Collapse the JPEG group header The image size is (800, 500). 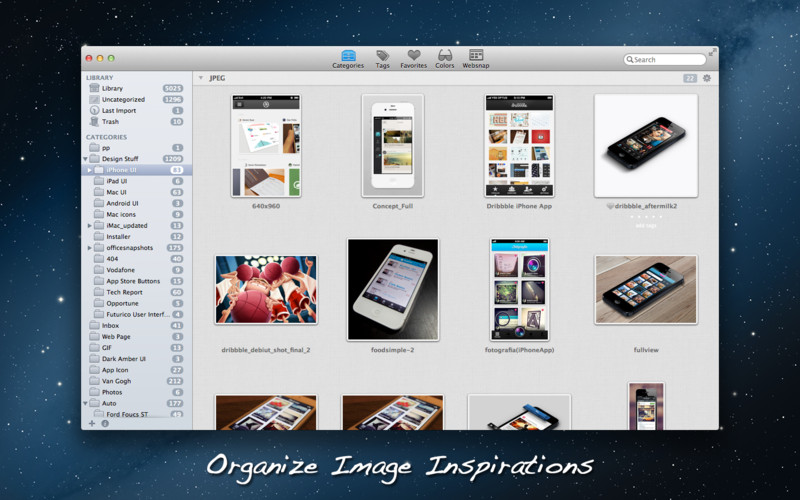coord(201,78)
